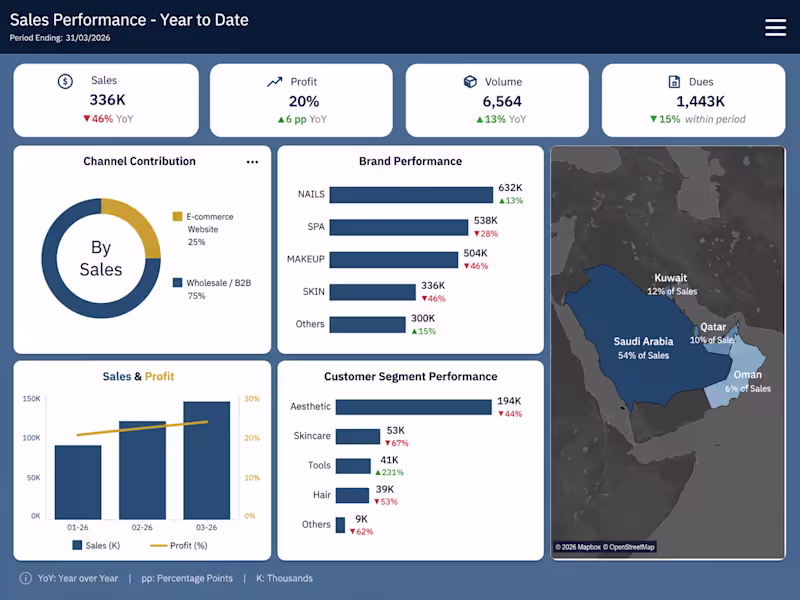
Task: Click the Channel Contribution title
Action: pyautogui.click(x=139, y=161)
